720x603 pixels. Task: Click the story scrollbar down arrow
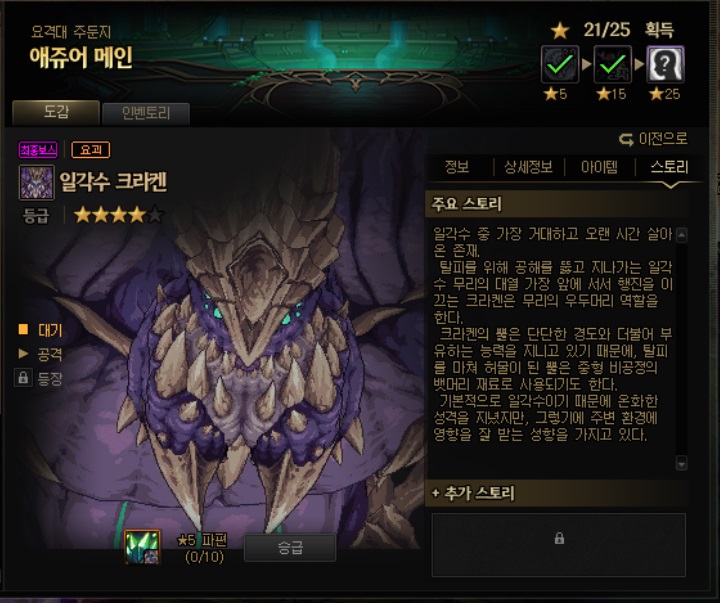click(682, 463)
